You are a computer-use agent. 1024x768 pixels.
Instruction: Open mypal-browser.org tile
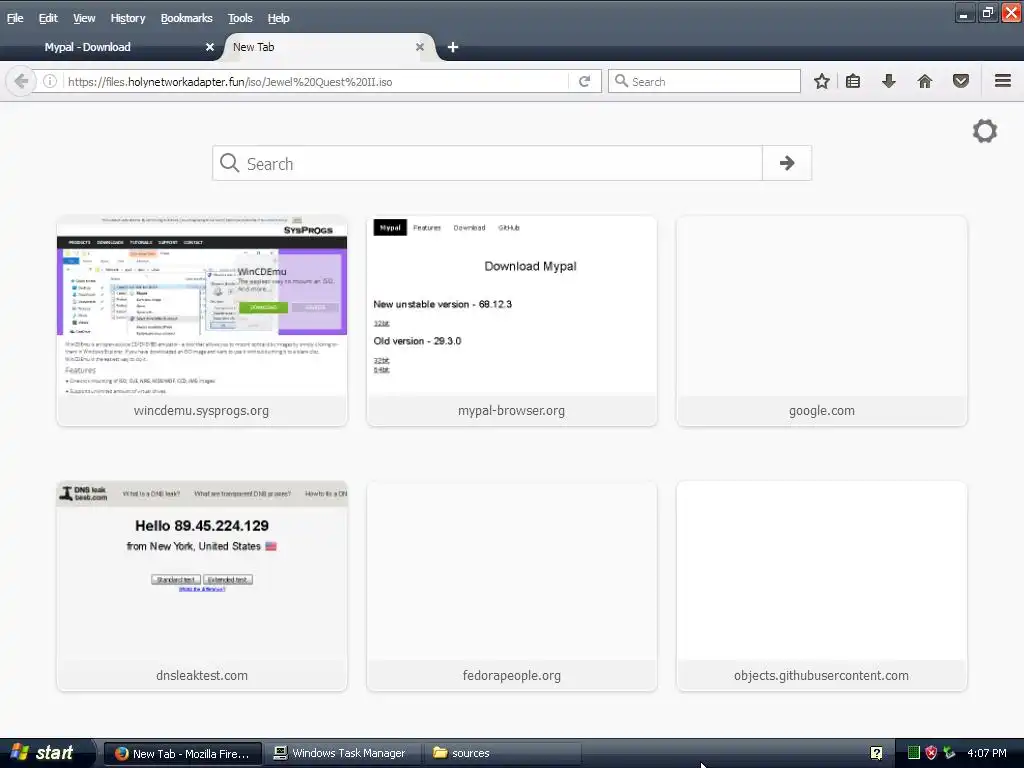(512, 321)
